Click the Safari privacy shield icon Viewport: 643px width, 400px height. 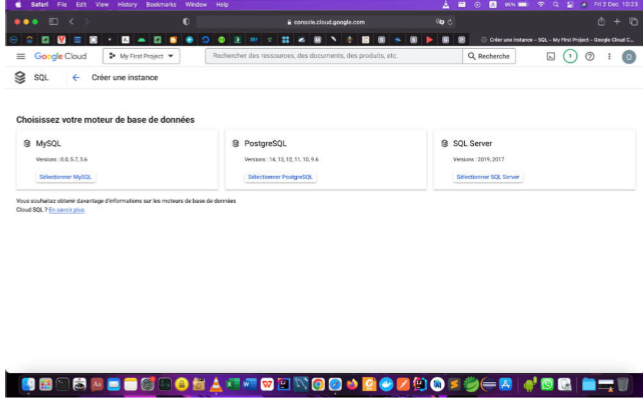tap(186, 22)
